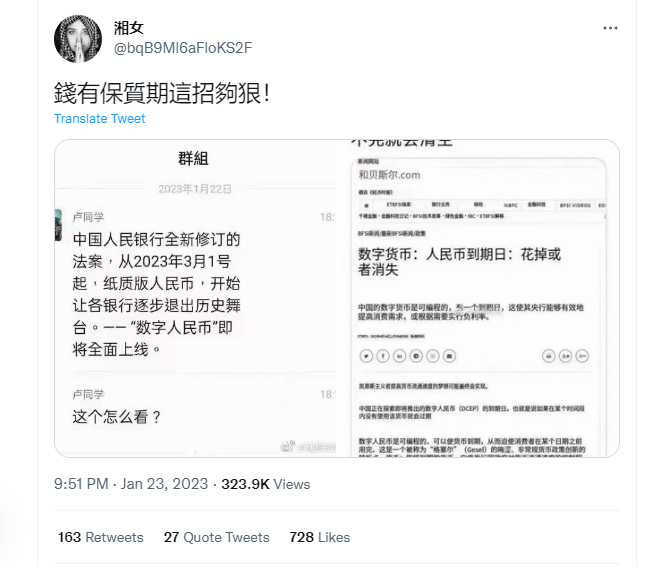Open the tweet's three-dot more options menu

click(610, 28)
